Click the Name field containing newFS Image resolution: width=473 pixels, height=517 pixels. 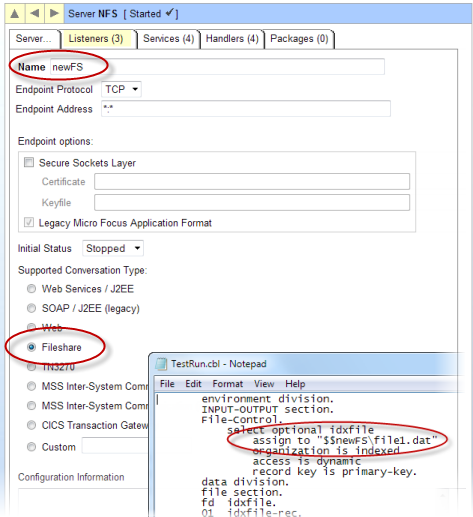[x=217, y=67]
